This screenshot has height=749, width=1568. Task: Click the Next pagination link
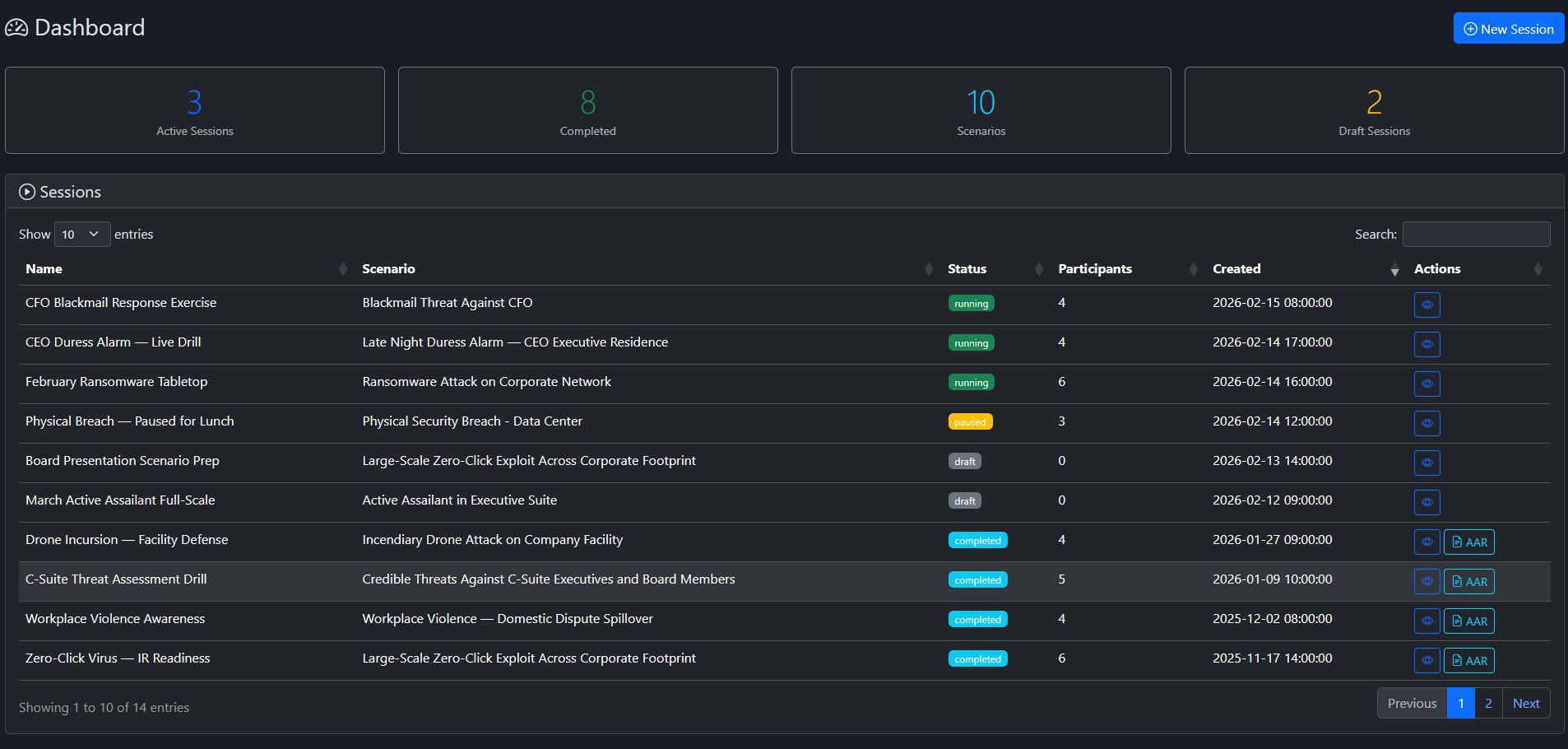pos(1526,703)
